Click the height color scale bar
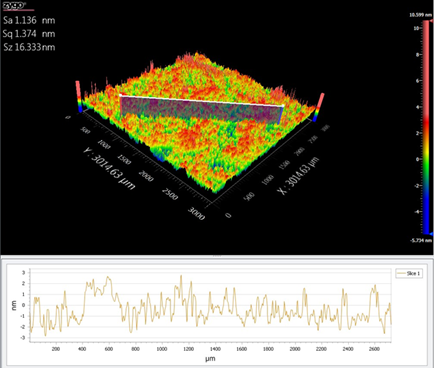This screenshot has height=368, width=434. pyautogui.click(x=426, y=127)
